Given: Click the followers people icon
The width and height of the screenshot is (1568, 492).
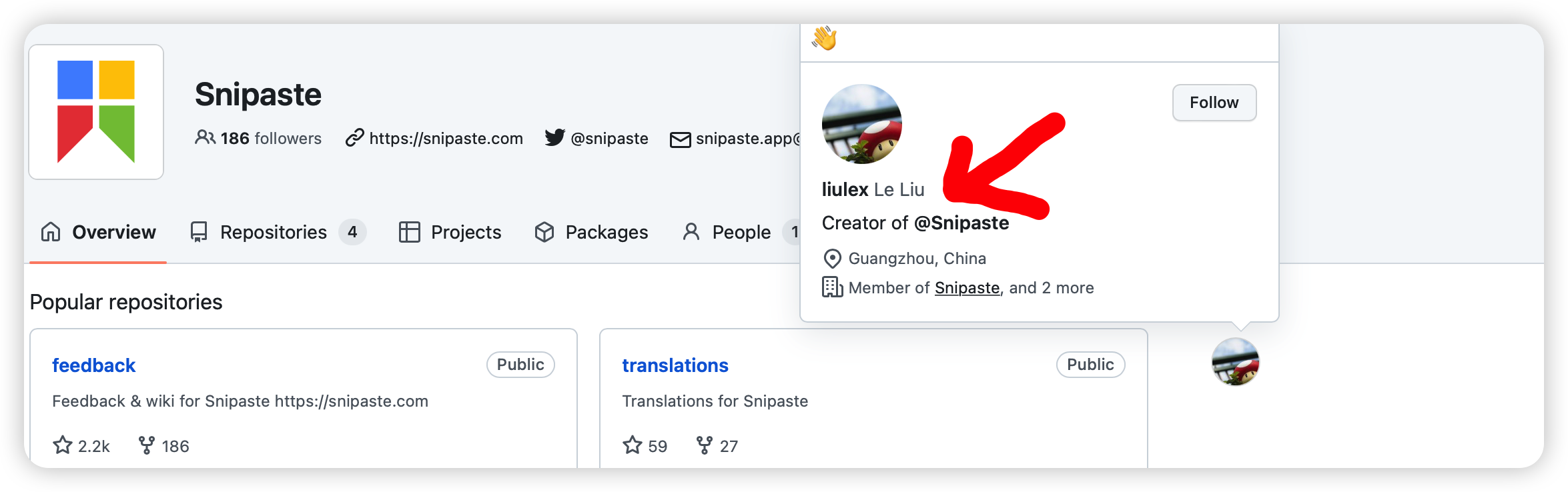Looking at the screenshot, I should [x=205, y=137].
